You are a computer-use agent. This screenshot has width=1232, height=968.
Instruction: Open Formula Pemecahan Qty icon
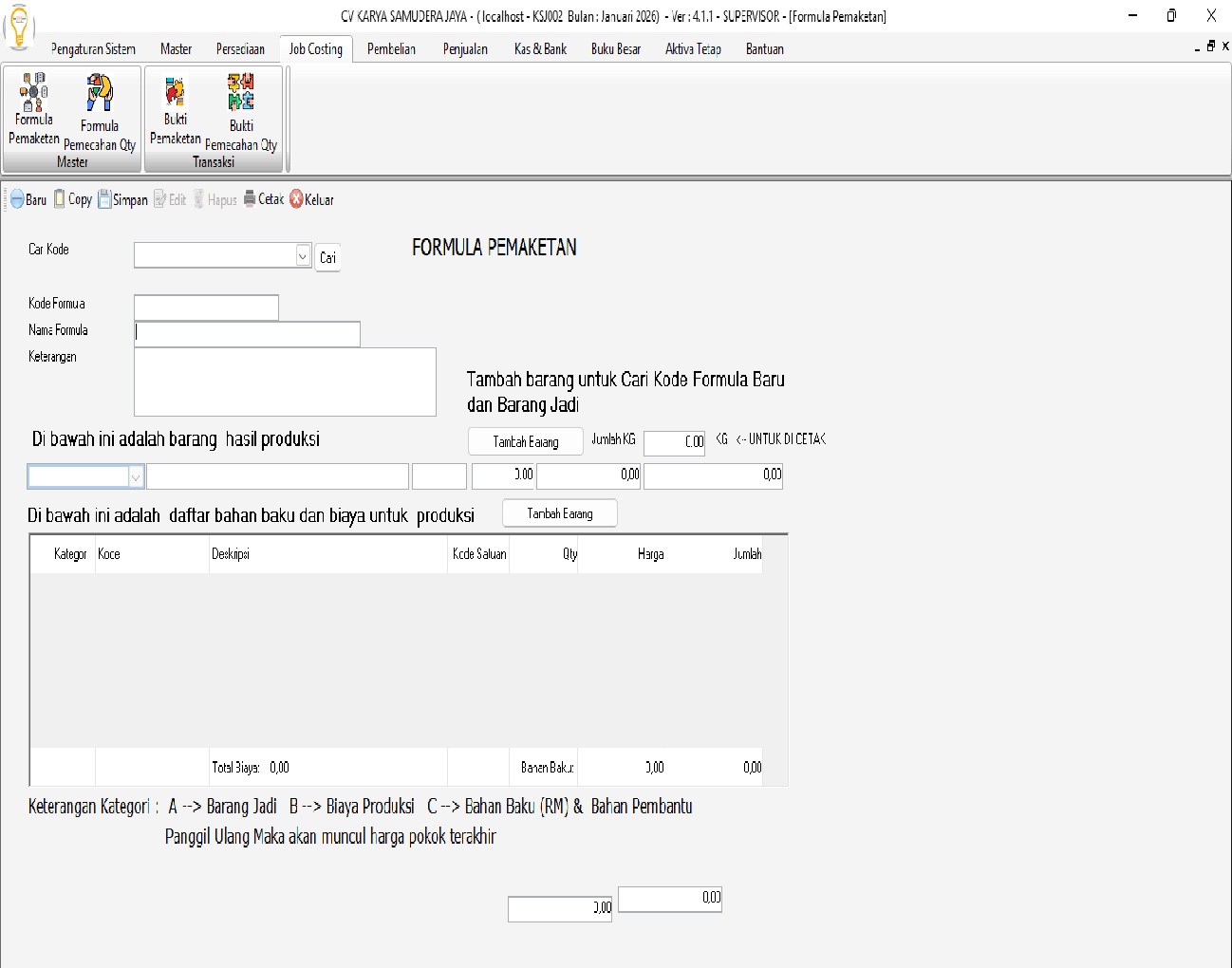[100, 112]
